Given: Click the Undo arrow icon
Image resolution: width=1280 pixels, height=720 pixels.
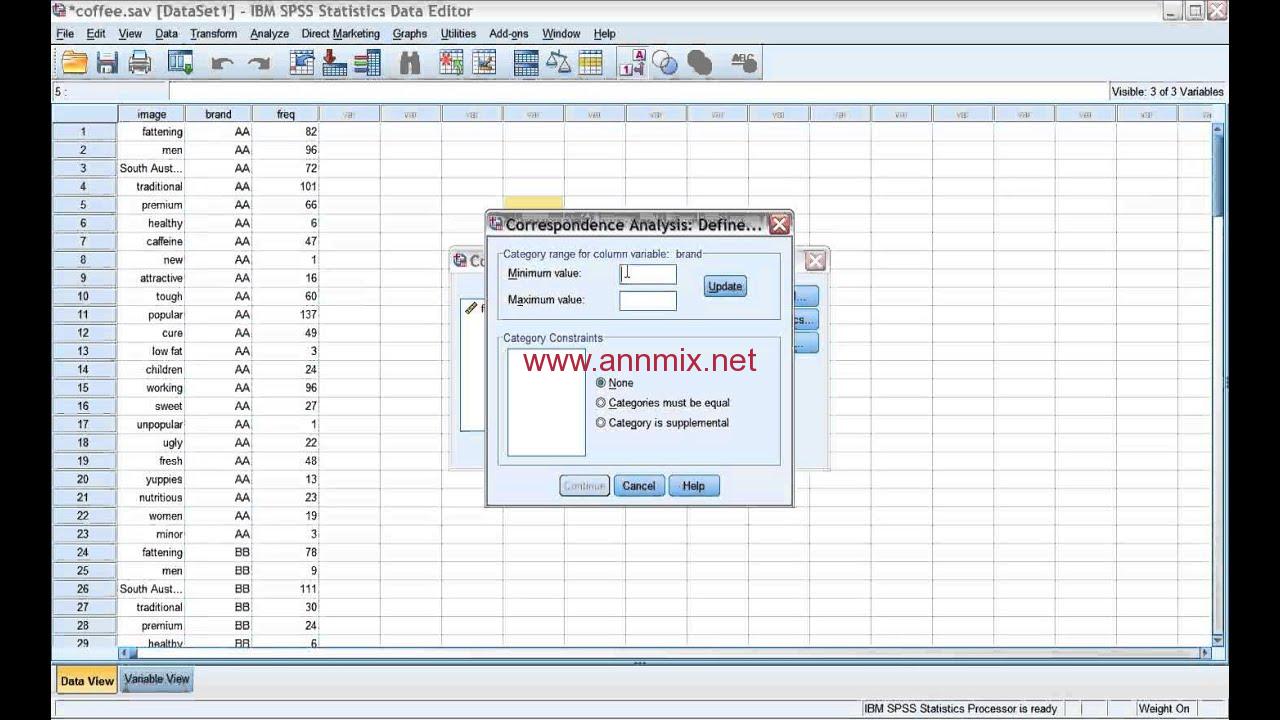Looking at the screenshot, I should (222, 64).
